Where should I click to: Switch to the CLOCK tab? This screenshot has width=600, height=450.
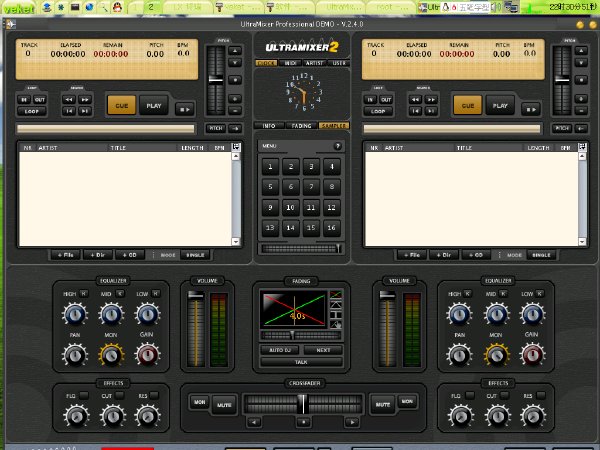click(266, 63)
